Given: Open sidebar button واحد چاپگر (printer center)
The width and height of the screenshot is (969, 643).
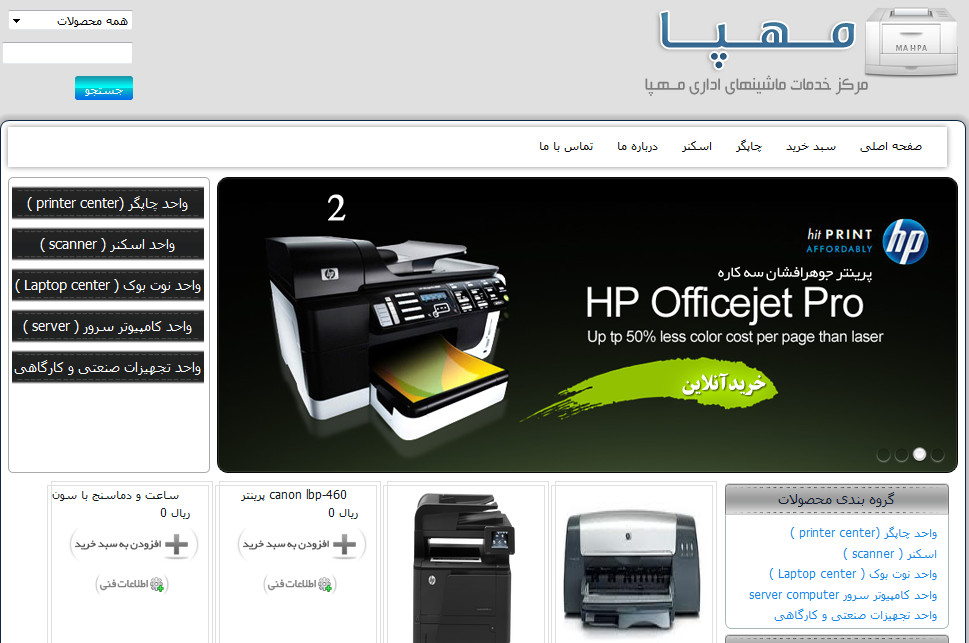Looking at the screenshot, I should tap(108, 203).
